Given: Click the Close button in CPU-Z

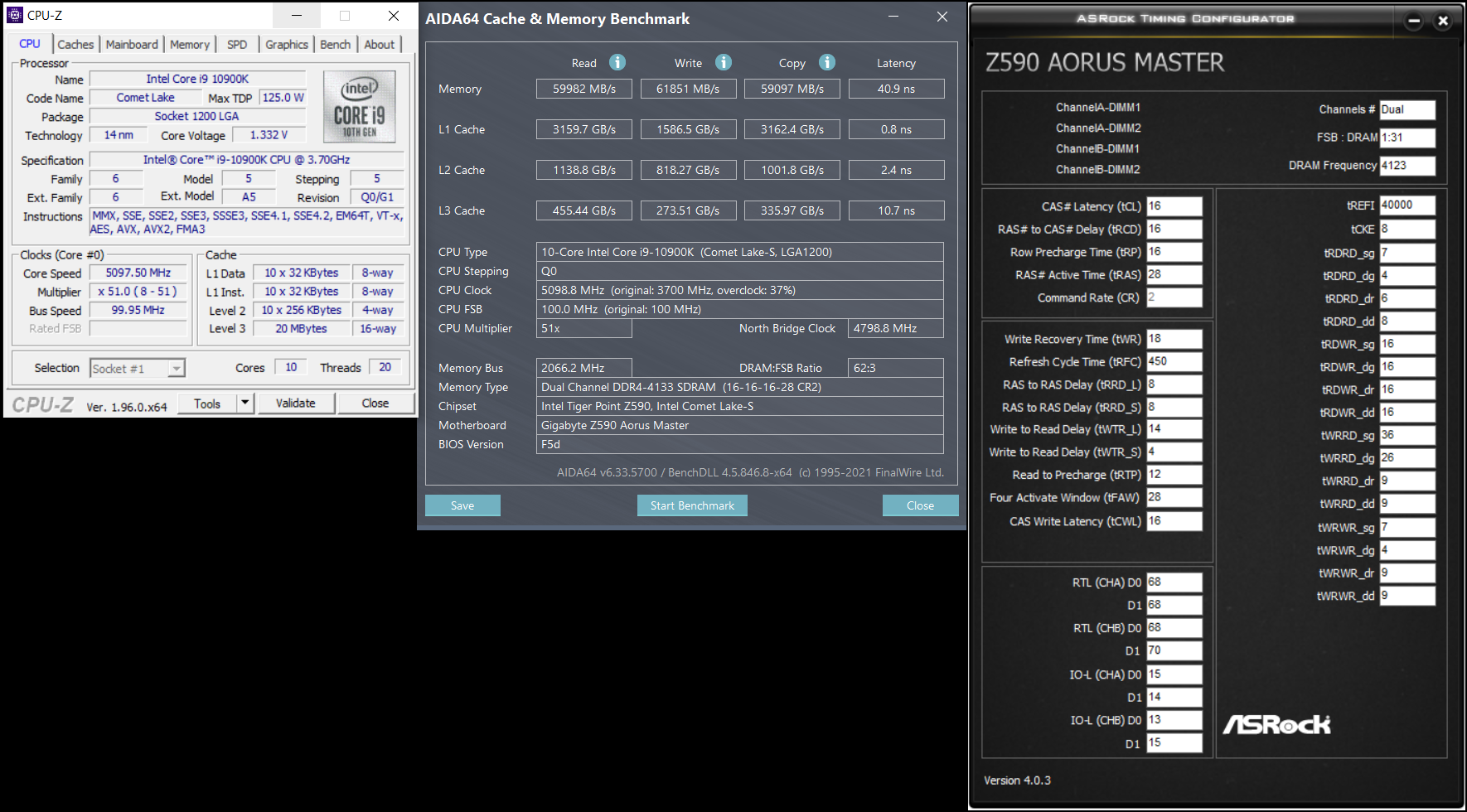Looking at the screenshot, I should pos(375,404).
